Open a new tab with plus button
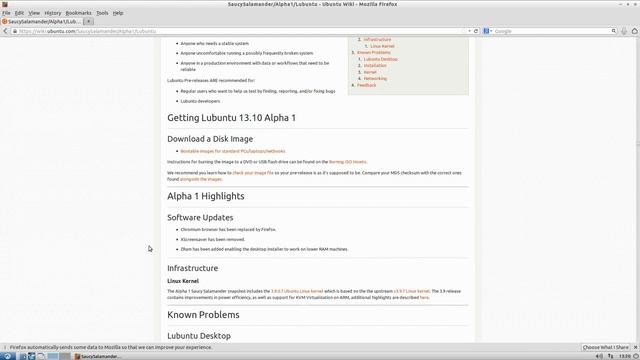The height and width of the screenshot is (360, 640). [x=89, y=22]
